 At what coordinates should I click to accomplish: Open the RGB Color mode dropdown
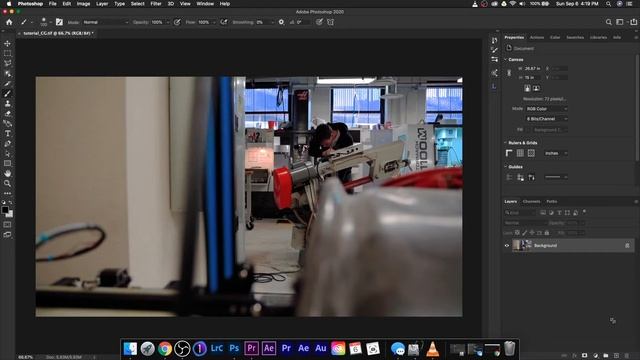tap(546, 109)
